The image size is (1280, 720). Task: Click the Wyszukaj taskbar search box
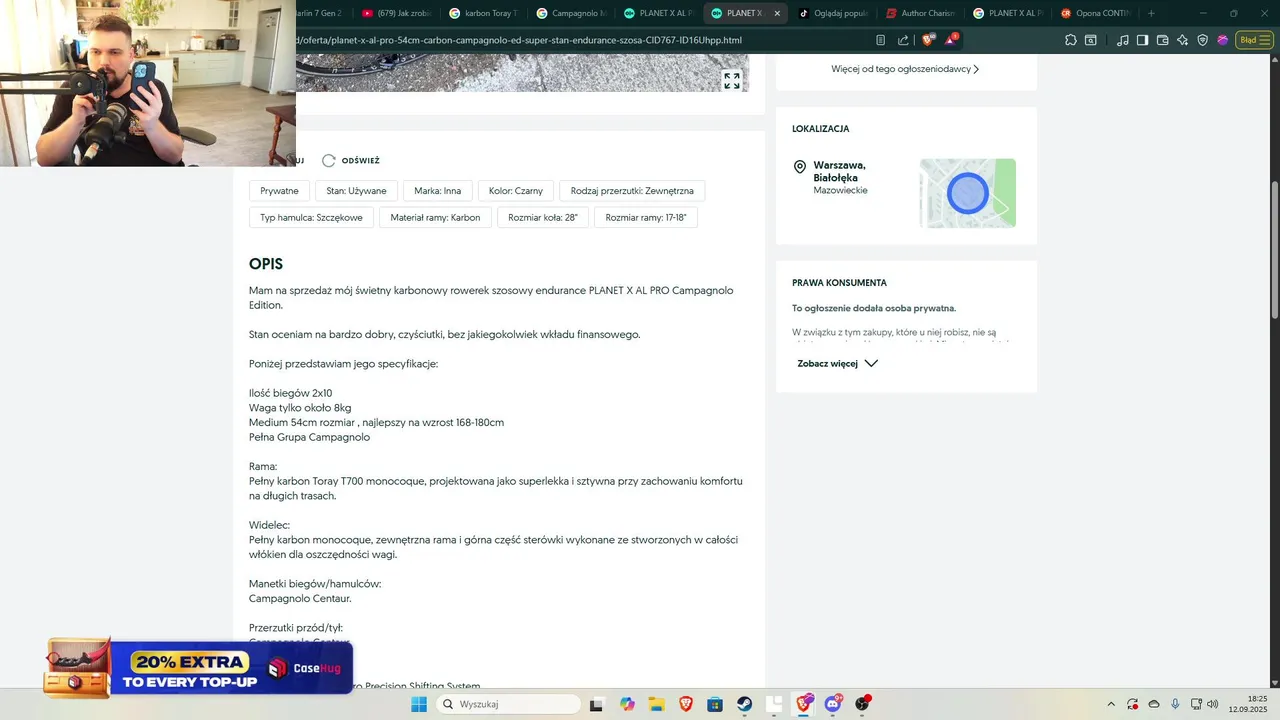[x=507, y=704]
